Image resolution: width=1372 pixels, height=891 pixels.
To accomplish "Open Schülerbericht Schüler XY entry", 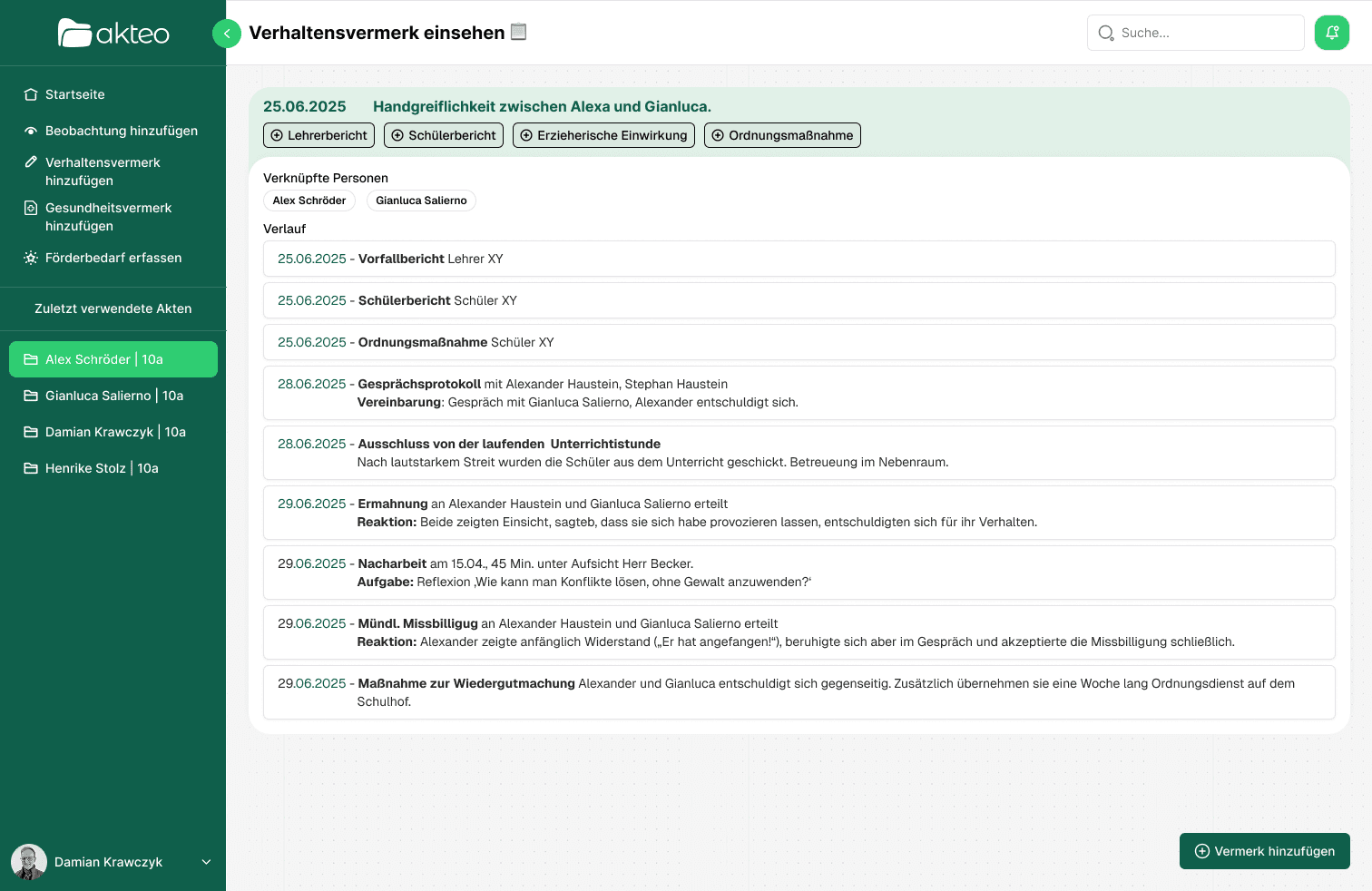I will (x=799, y=300).
